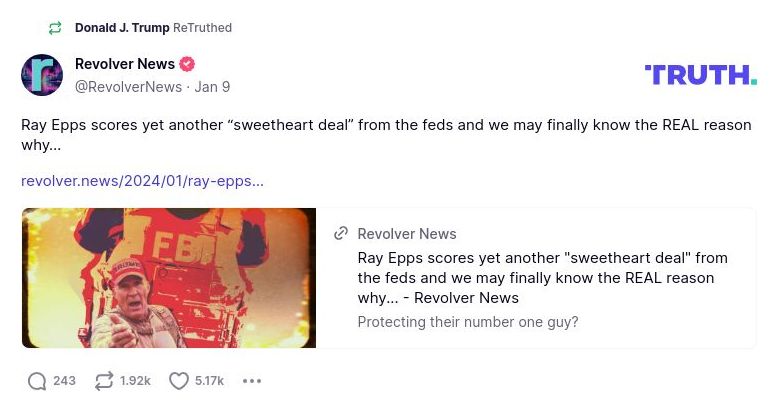Click the ReTruth arrows icon below post
This screenshot has height=411, width=778.
coord(103,381)
